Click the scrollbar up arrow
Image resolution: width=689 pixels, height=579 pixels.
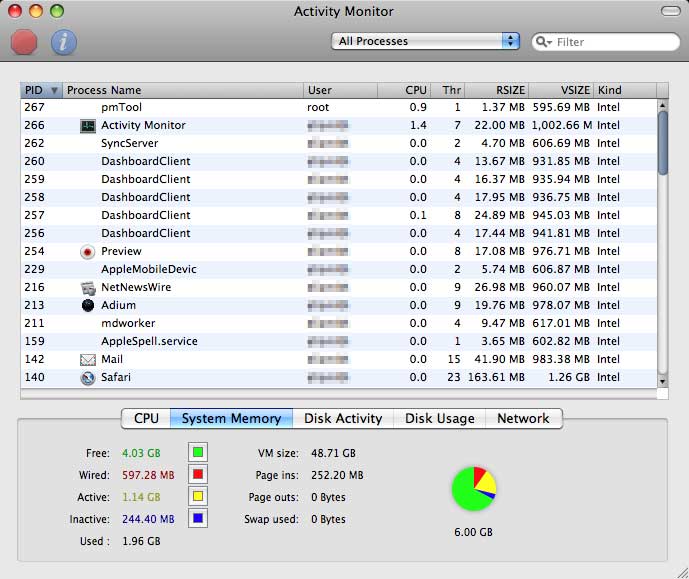(663, 105)
